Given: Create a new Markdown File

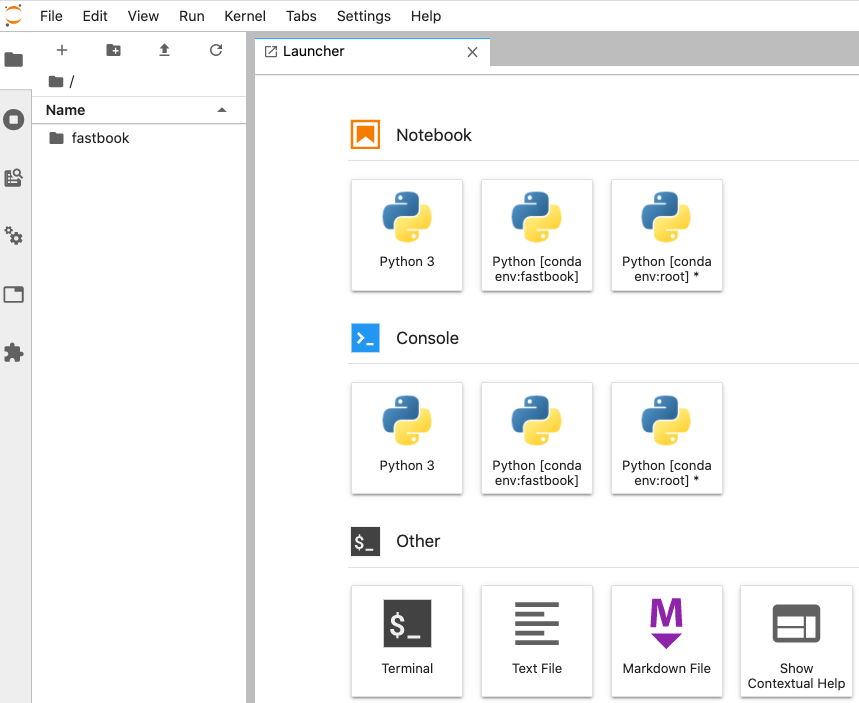Looking at the screenshot, I should click(667, 641).
